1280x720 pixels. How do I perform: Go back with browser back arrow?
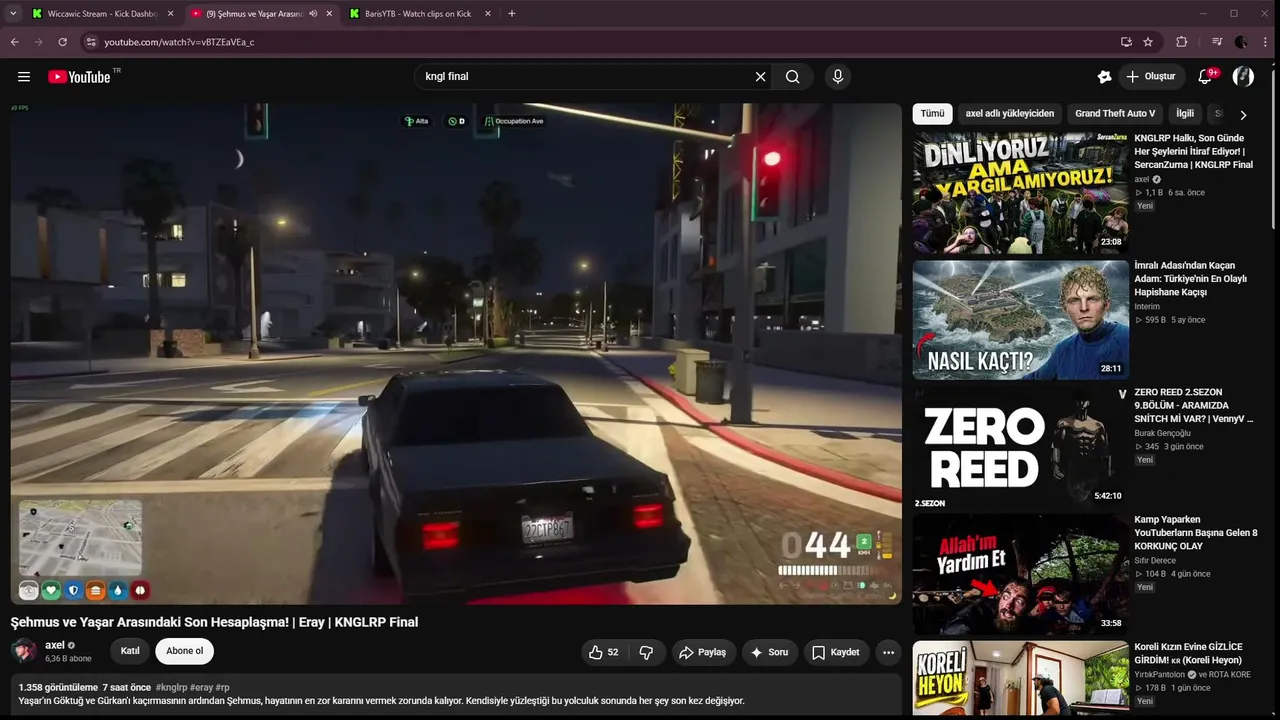pyautogui.click(x=15, y=42)
